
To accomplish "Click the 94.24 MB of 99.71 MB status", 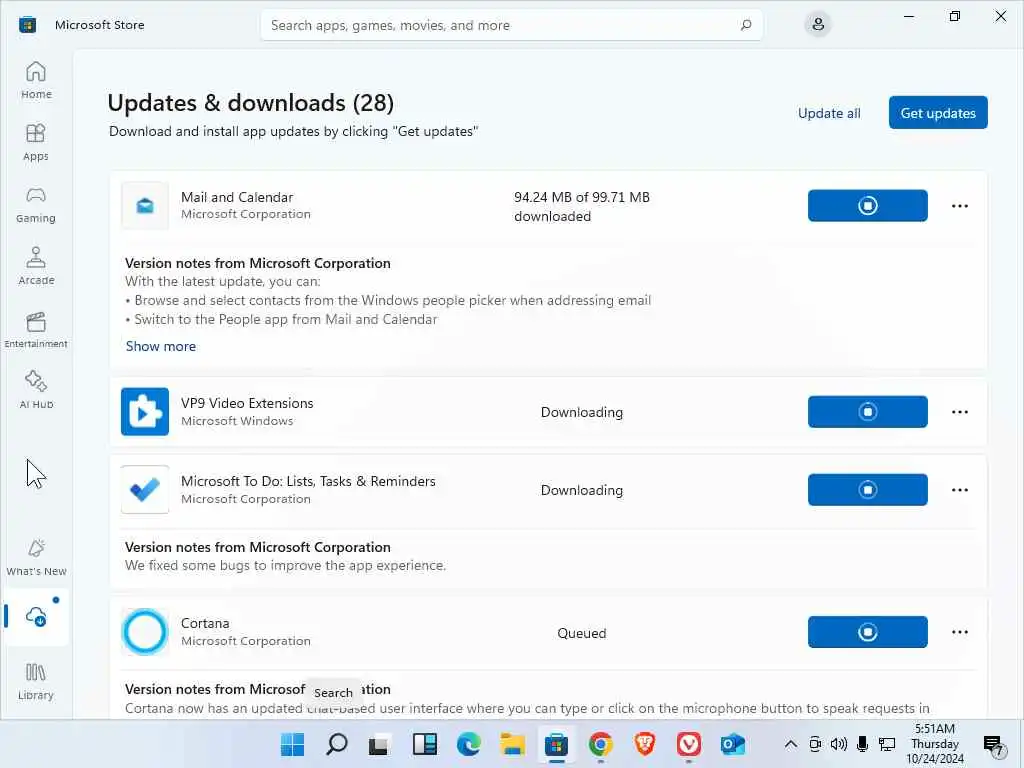I will [581, 206].
